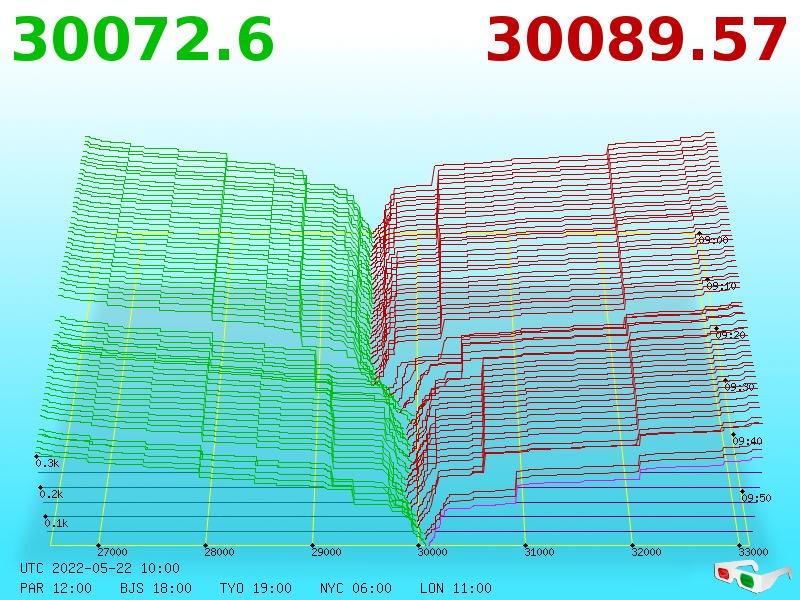800x600 pixels.
Task: Click the 28000 price axis label
Action: 219,552
